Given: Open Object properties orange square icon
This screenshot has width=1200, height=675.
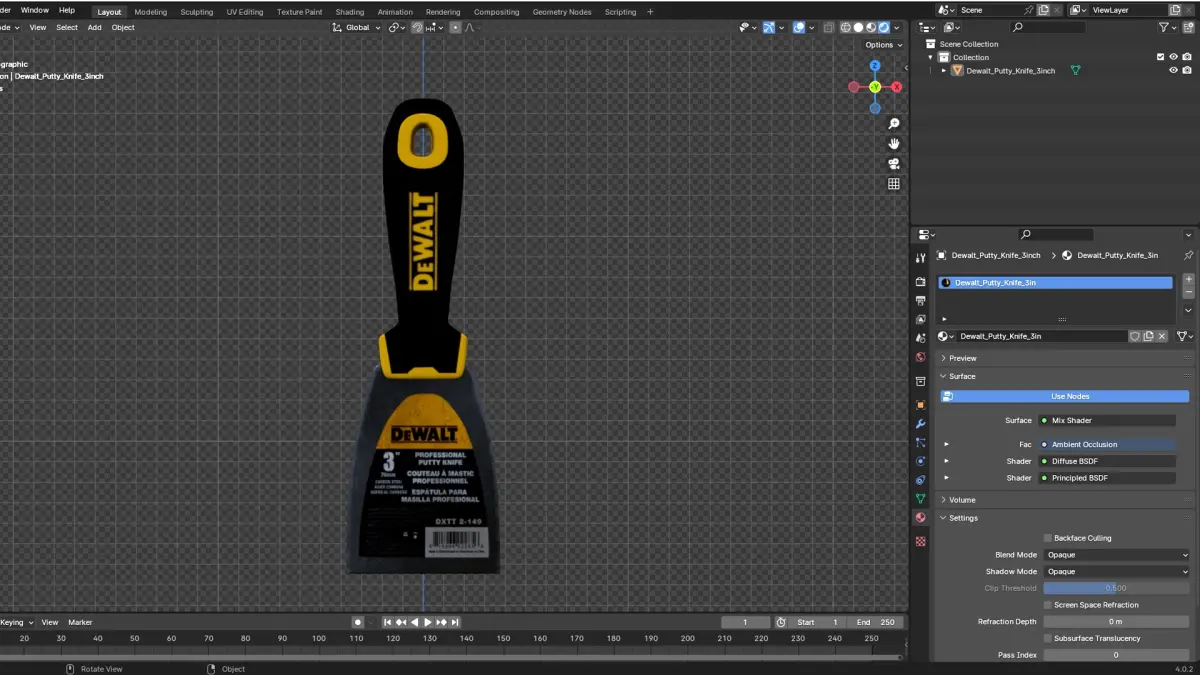Looking at the screenshot, I should point(920,405).
